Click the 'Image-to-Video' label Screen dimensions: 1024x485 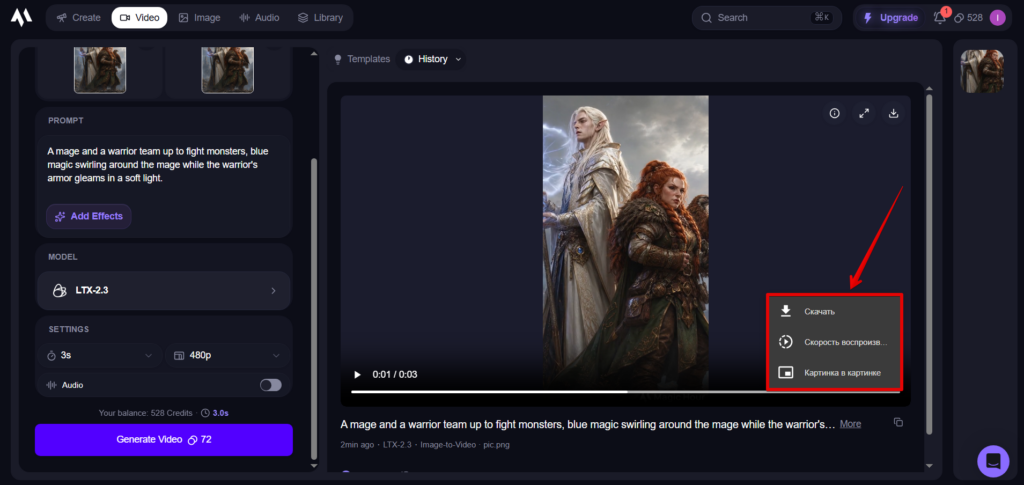point(447,445)
